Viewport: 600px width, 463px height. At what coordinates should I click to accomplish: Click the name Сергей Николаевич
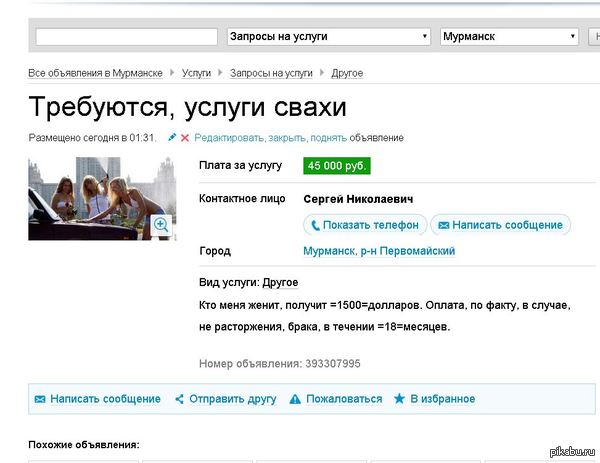point(358,199)
